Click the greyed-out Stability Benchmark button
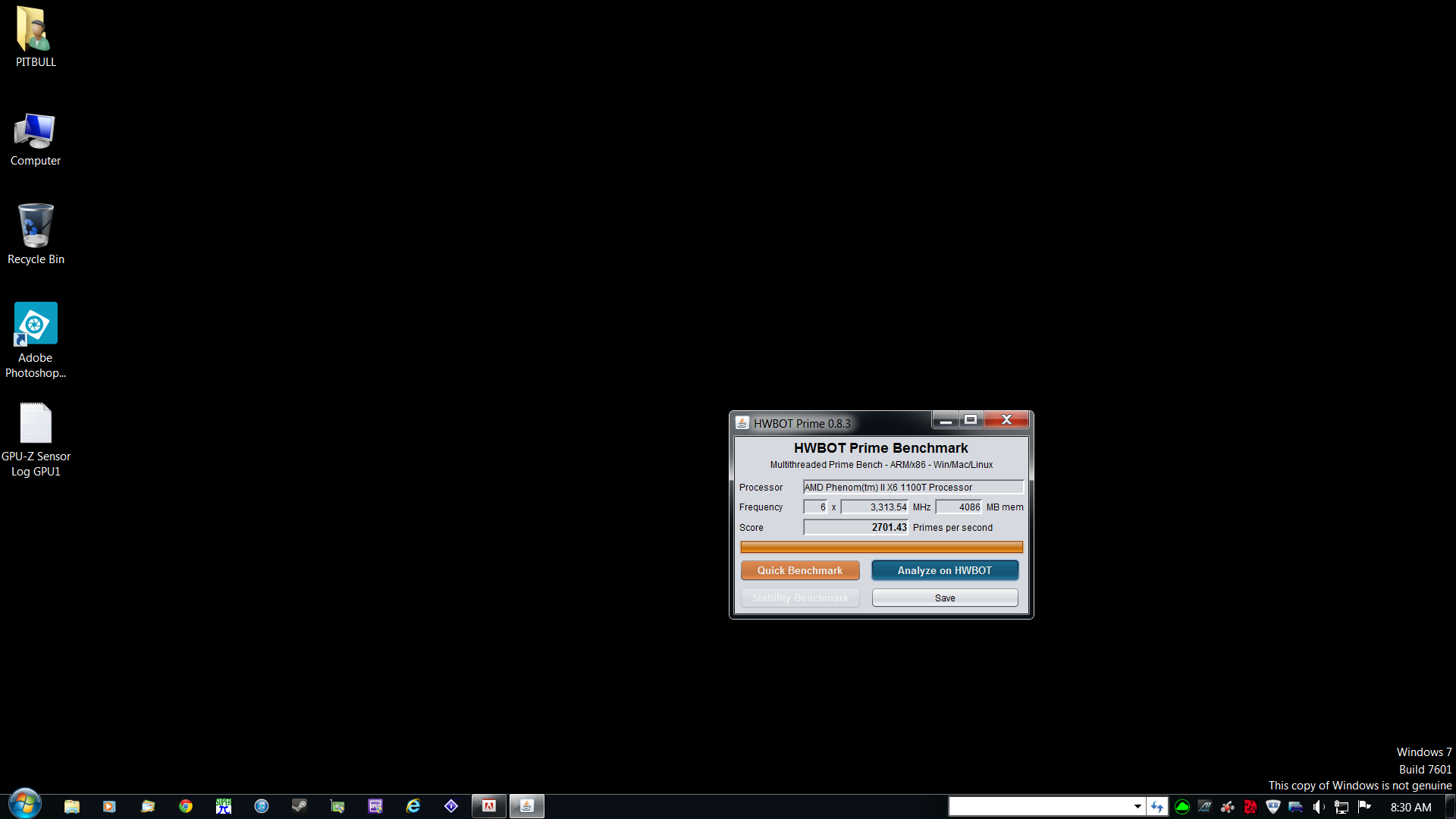This screenshot has height=819, width=1456. pyautogui.click(x=800, y=598)
